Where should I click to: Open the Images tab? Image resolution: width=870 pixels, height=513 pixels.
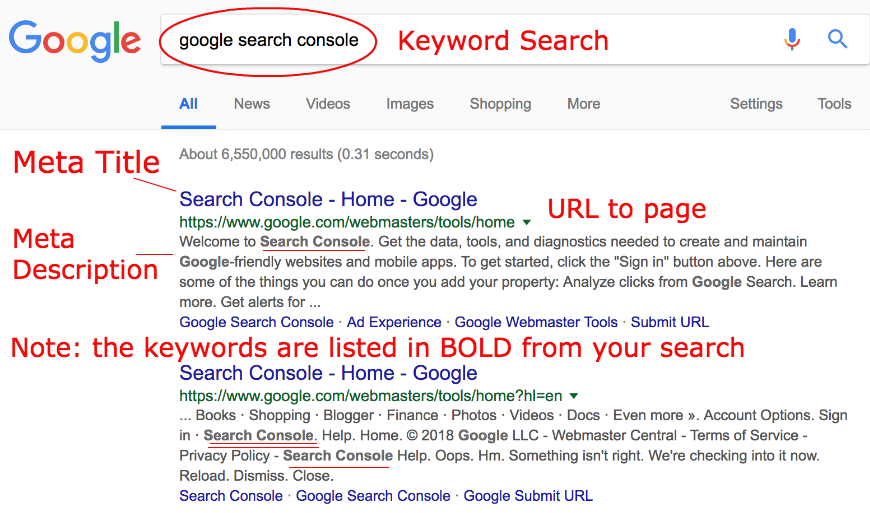(x=410, y=103)
